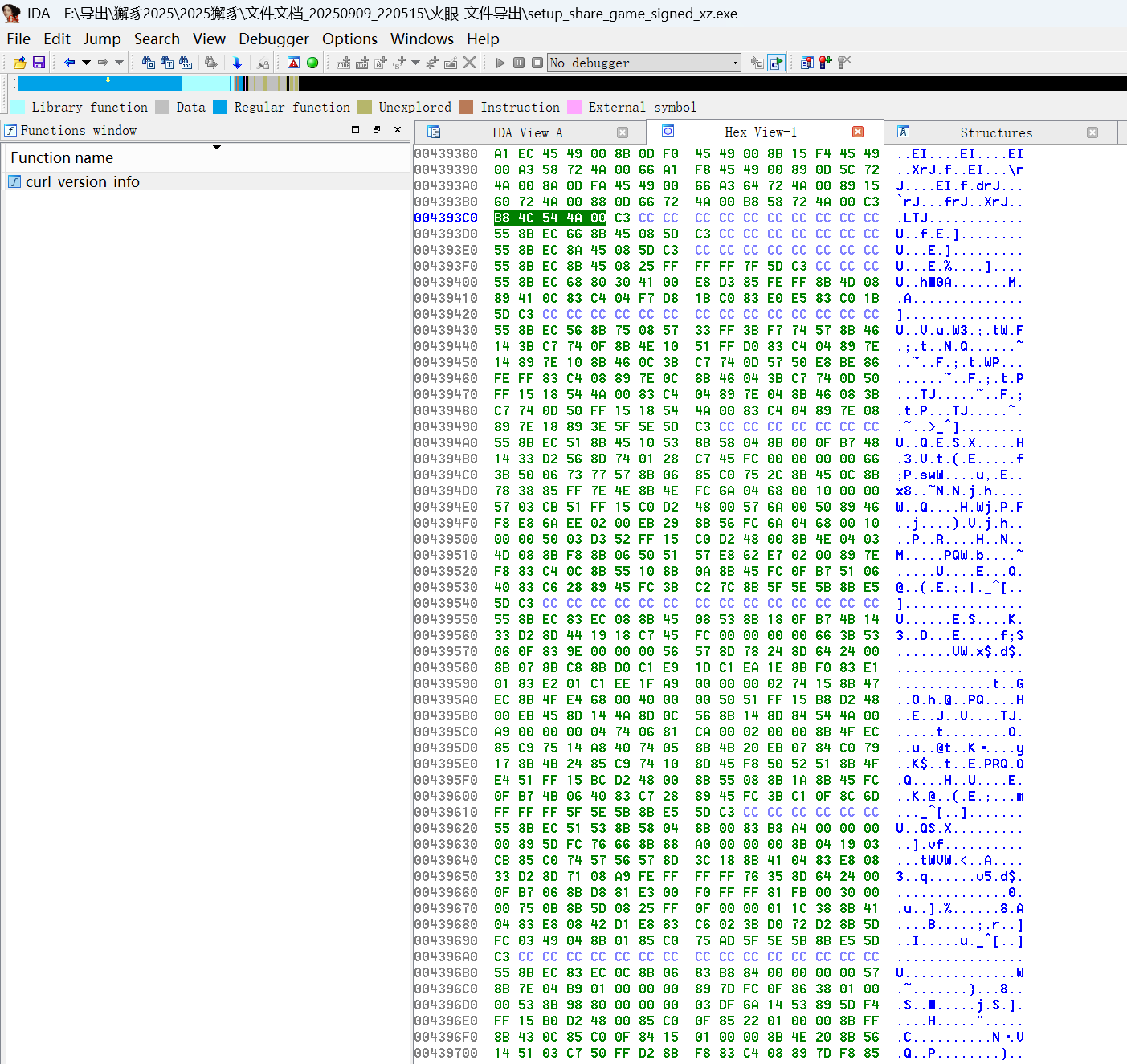Close the Hex View-1 tab
This screenshot has width=1127, height=1064.
tap(858, 132)
